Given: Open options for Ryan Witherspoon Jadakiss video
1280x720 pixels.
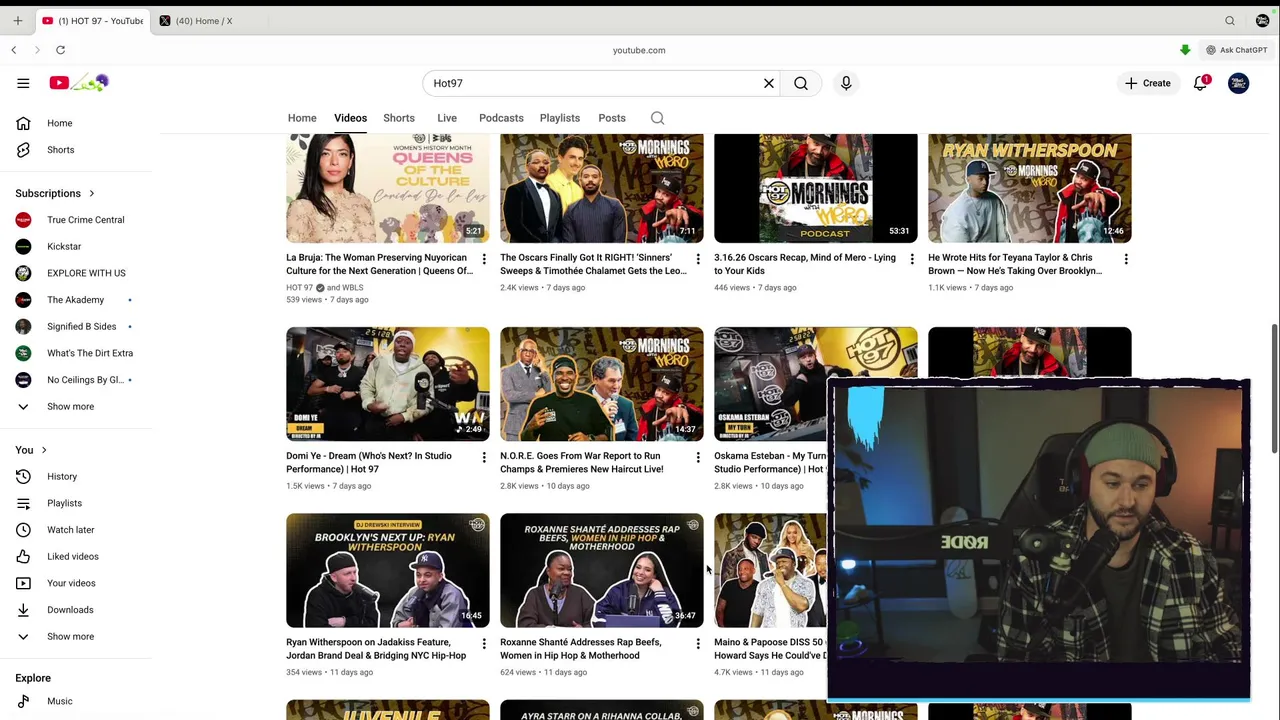Looking at the screenshot, I should coord(484,644).
